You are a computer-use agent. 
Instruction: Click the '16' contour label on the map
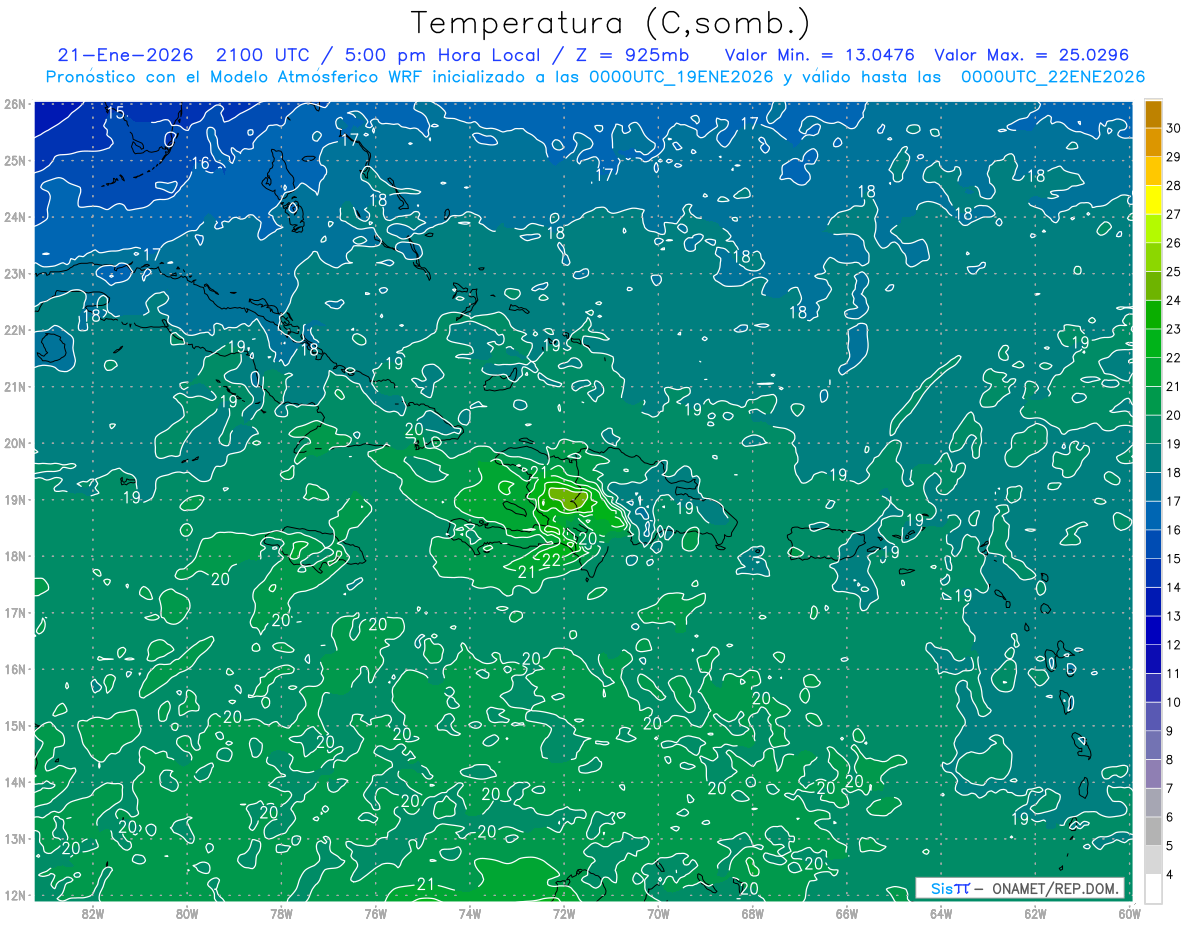[201, 163]
